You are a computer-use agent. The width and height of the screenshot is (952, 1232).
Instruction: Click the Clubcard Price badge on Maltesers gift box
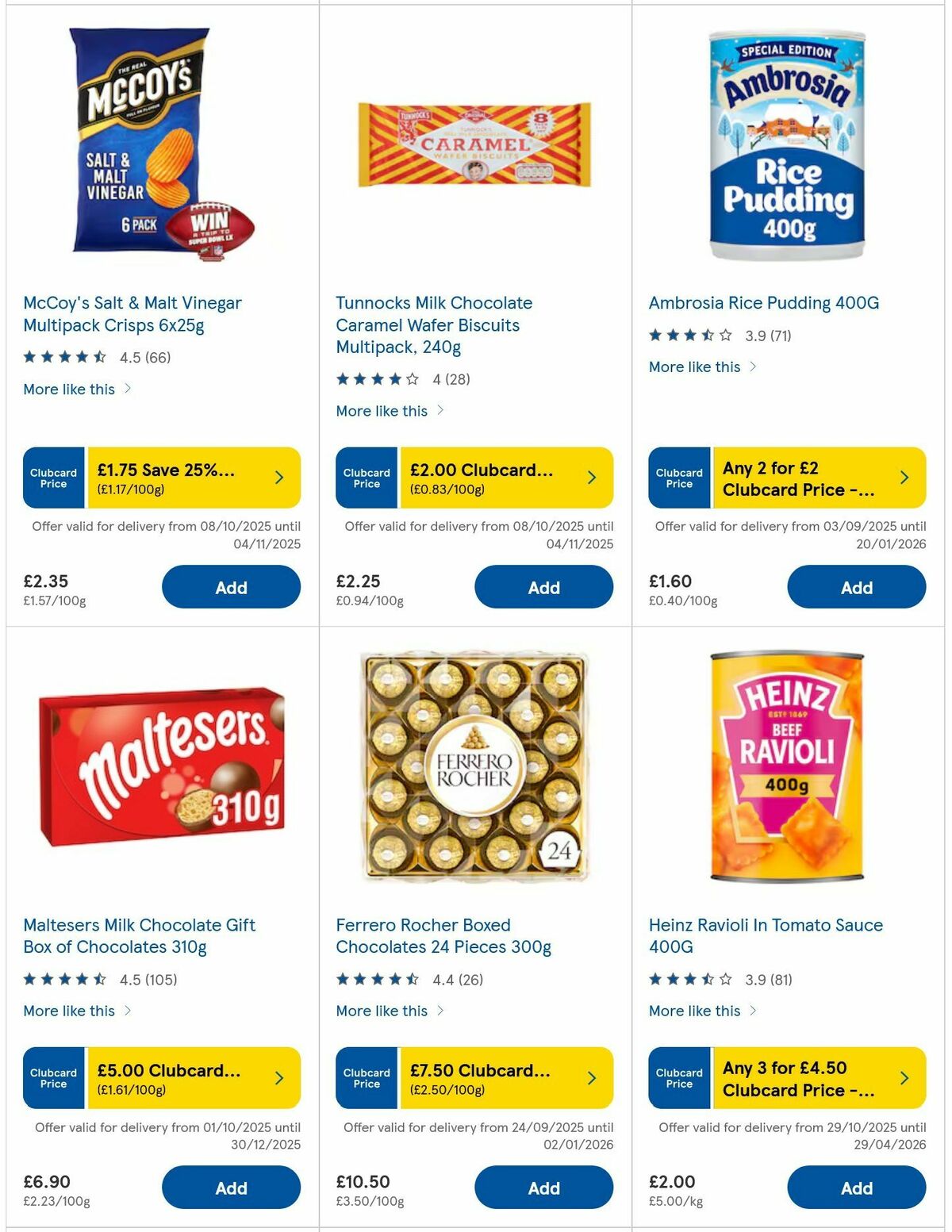point(53,1077)
